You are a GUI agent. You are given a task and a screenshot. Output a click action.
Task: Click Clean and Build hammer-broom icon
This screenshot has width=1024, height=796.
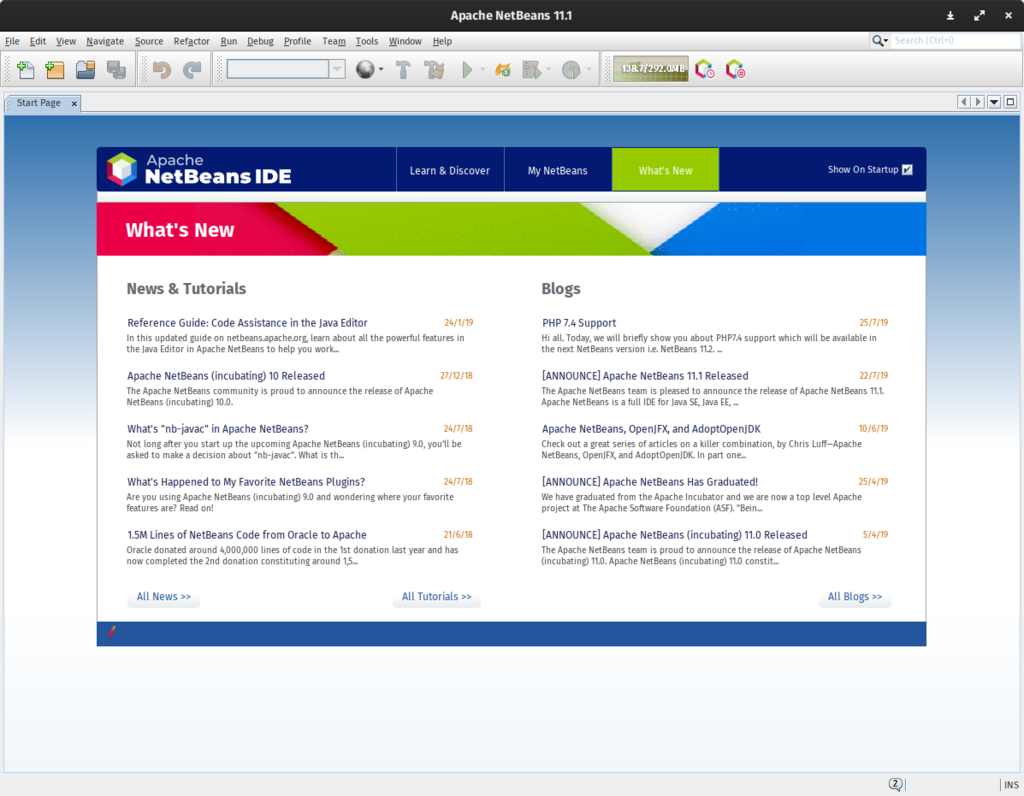point(434,69)
